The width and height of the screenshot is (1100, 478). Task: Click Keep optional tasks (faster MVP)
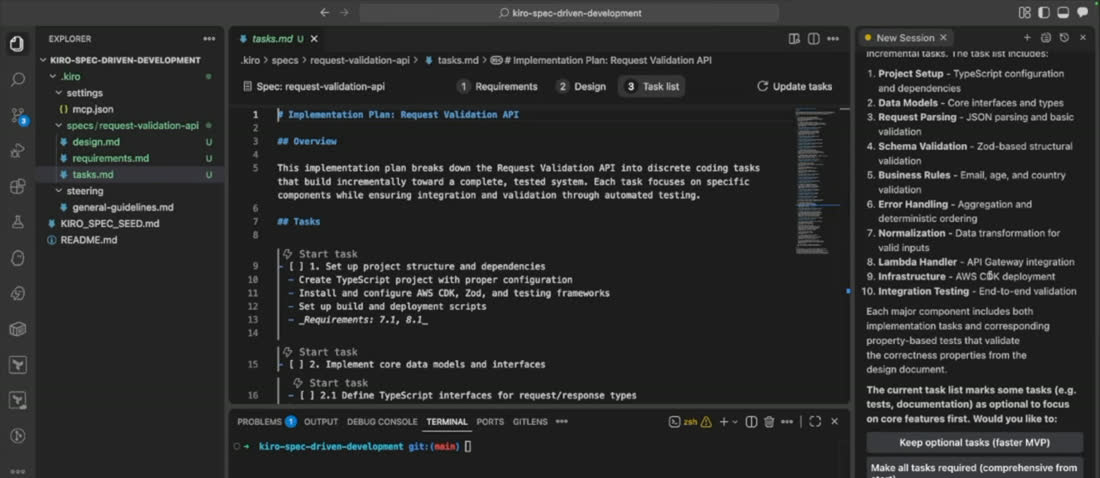[x=974, y=443]
